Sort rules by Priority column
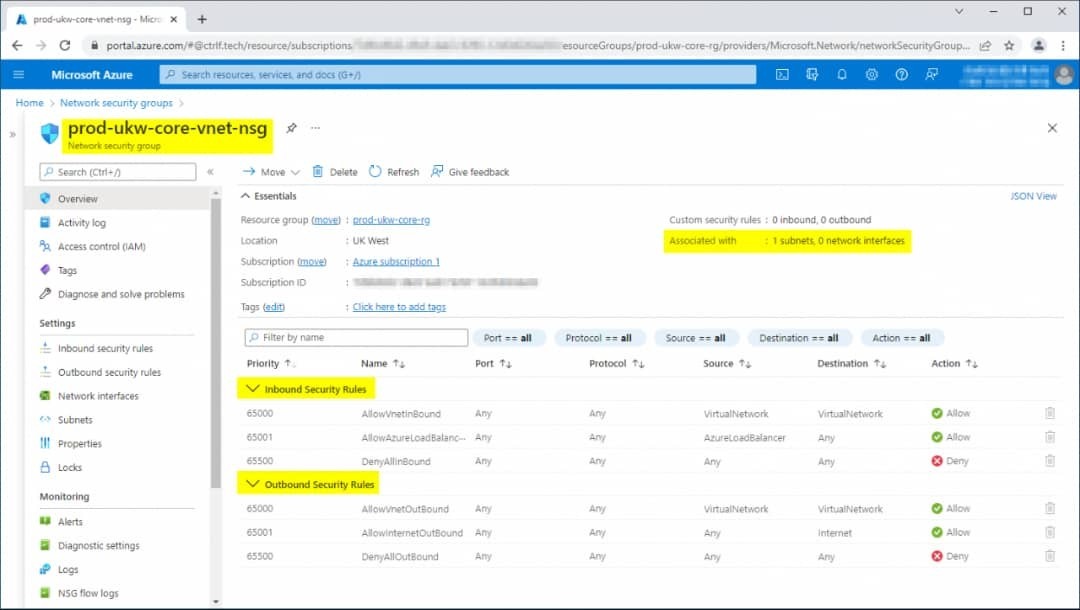The height and width of the screenshot is (610, 1080). coord(270,364)
